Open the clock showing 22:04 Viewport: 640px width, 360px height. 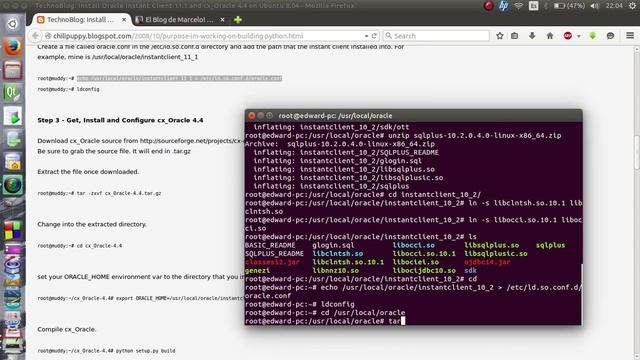(x=614, y=6)
